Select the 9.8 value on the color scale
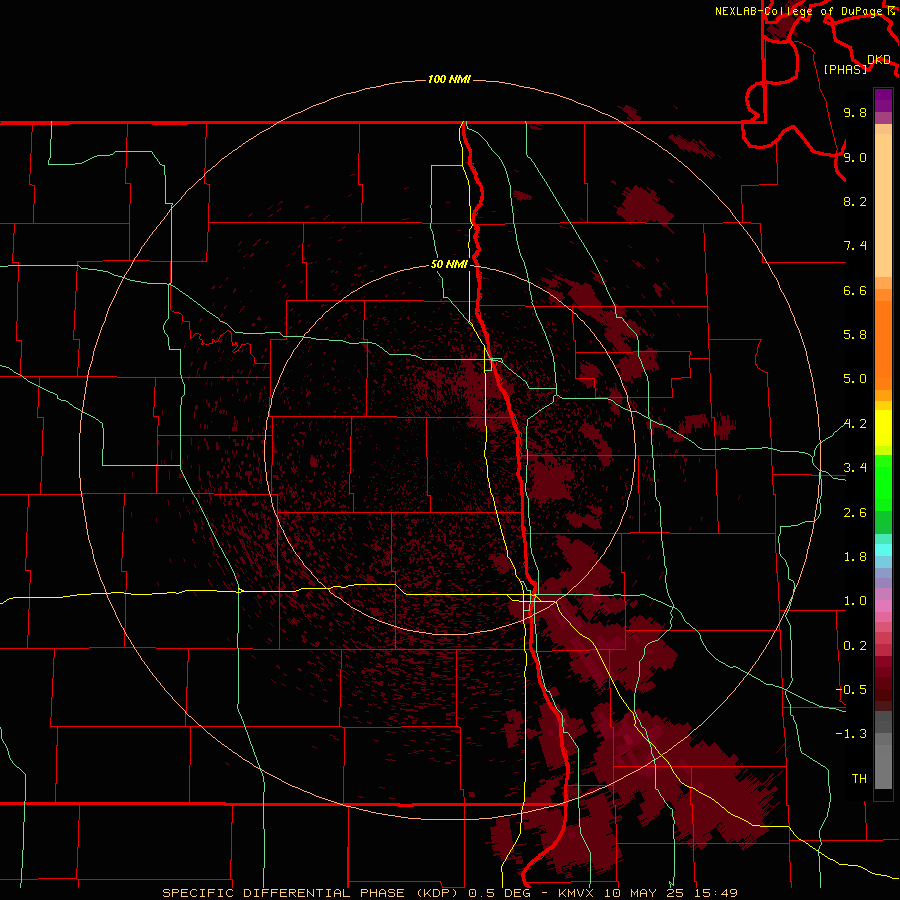900x900 pixels. 855,112
